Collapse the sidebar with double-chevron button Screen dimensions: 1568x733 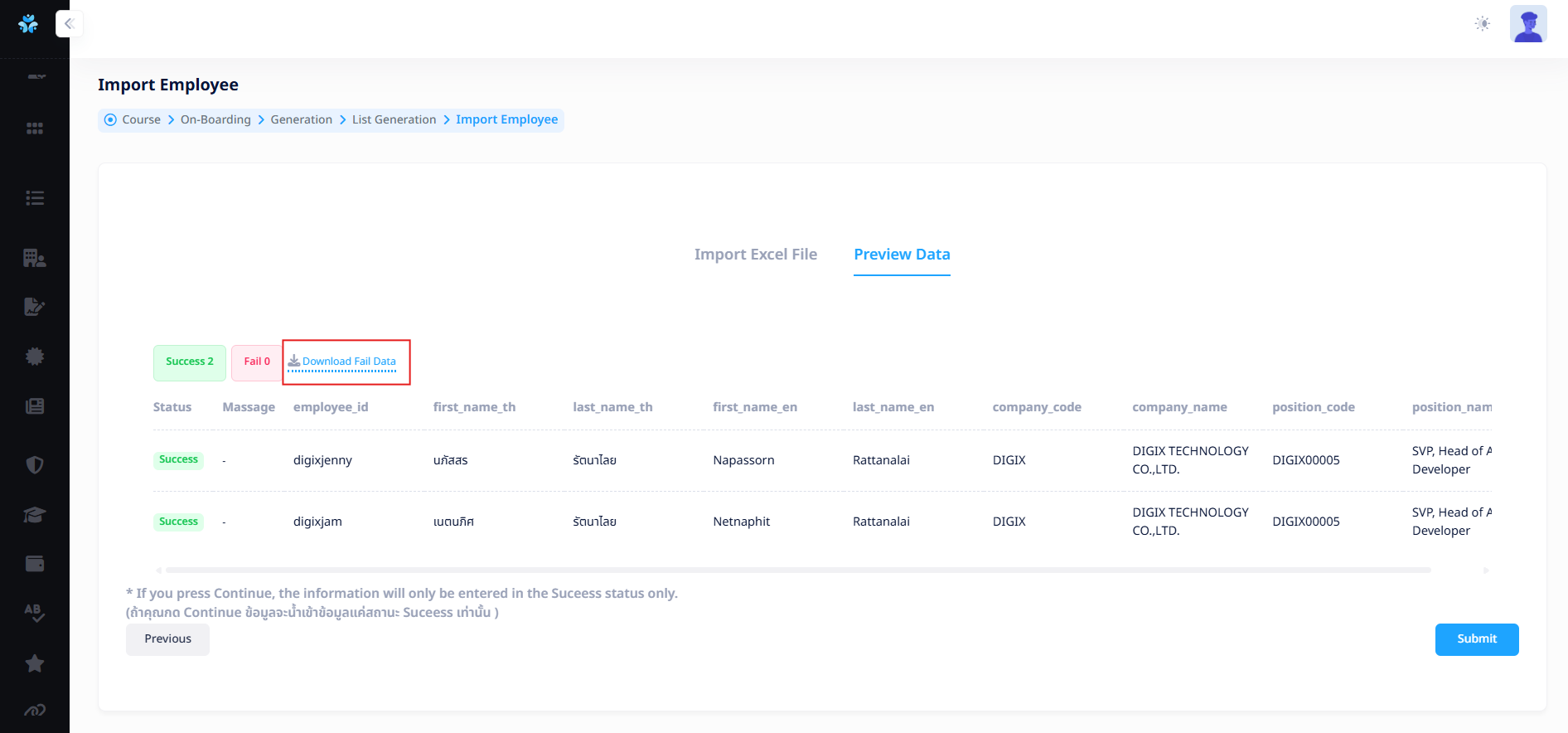(x=70, y=24)
